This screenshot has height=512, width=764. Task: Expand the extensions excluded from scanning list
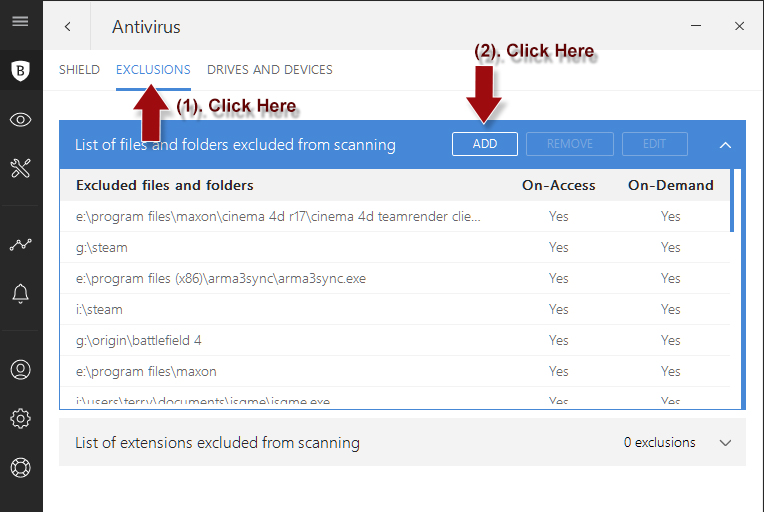point(726,442)
